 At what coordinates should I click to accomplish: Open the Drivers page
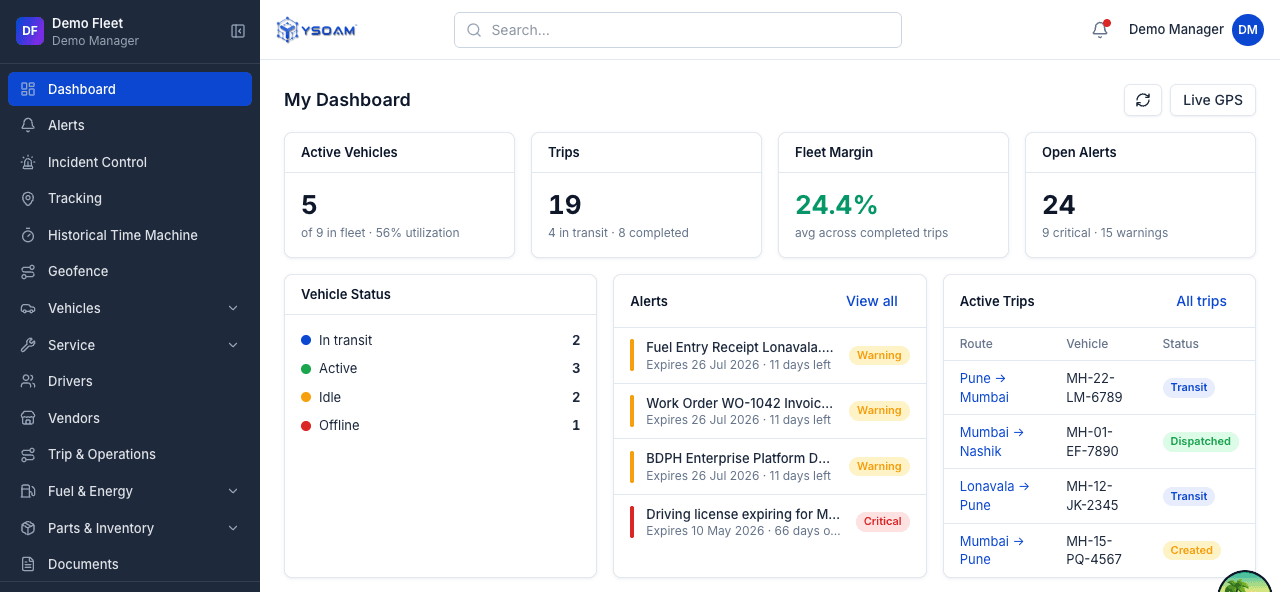pyautogui.click(x=130, y=381)
